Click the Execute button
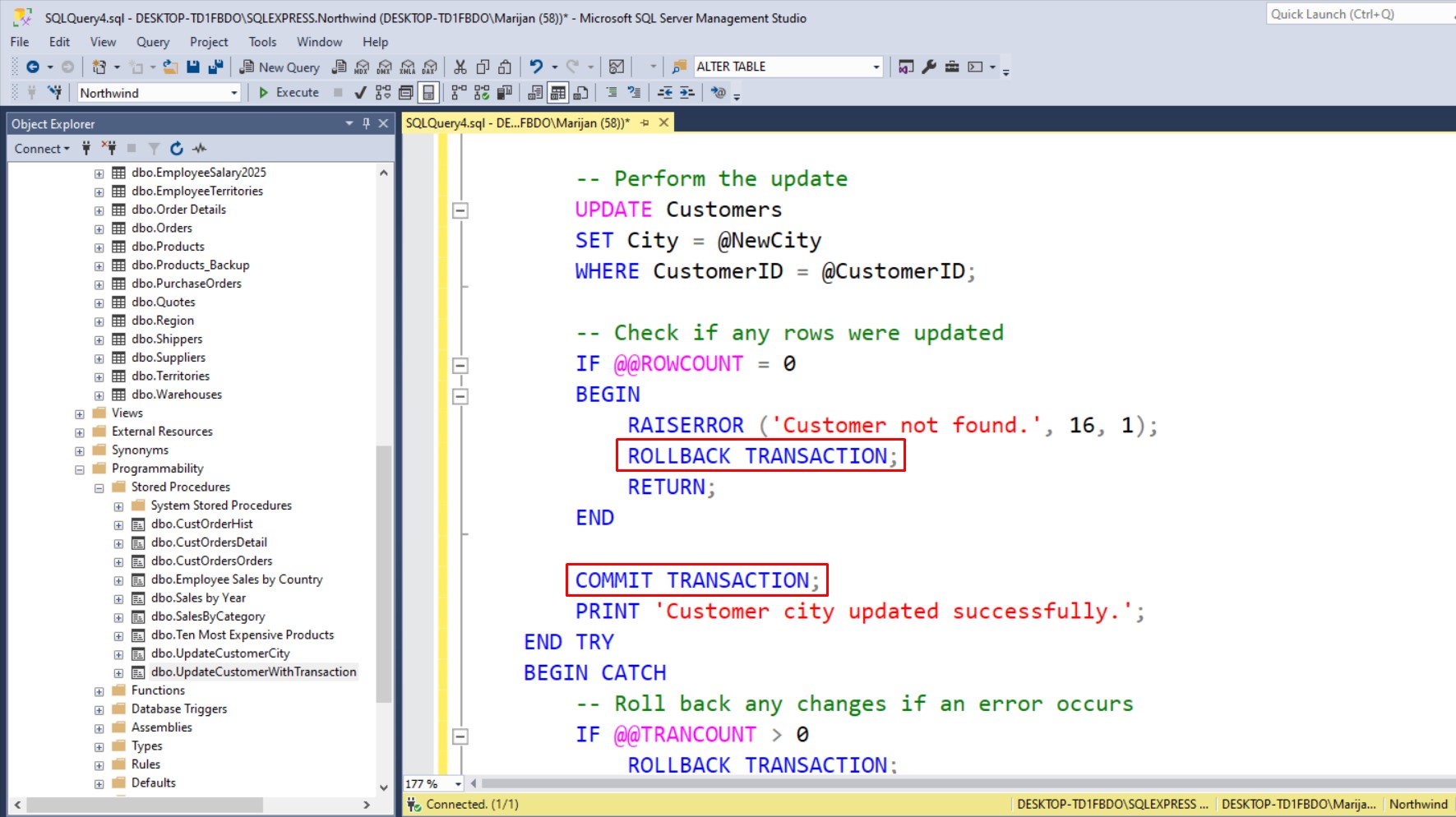The height and width of the screenshot is (817, 1456). click(x=289, y=93)
